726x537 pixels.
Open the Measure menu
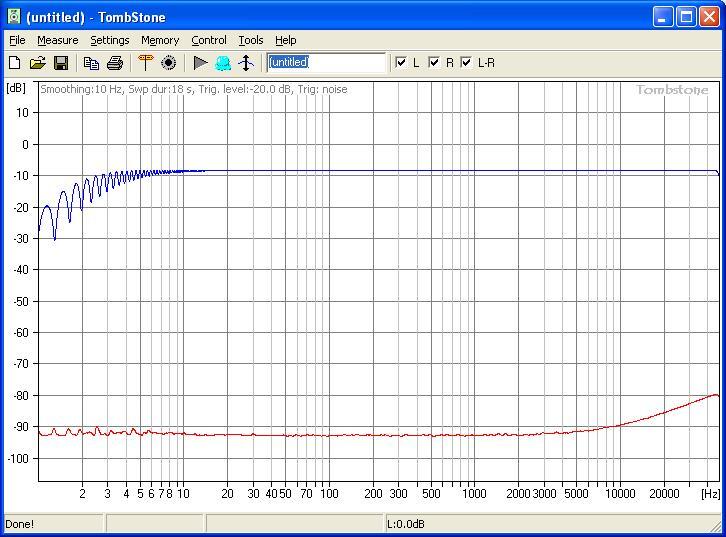click(x=57, y=40)
